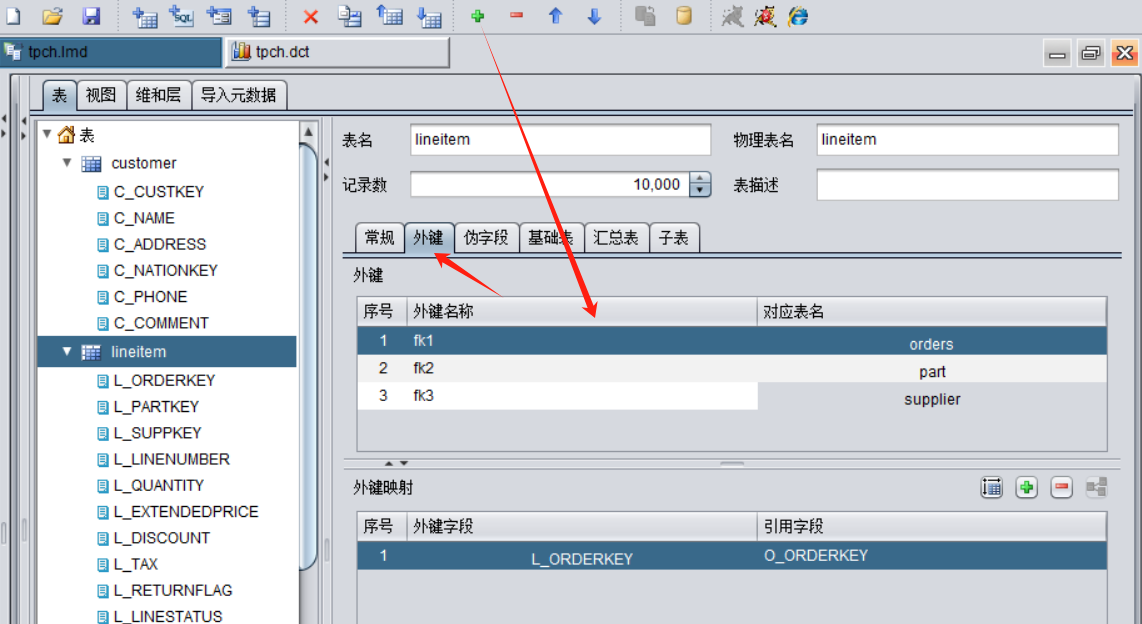Switch to the 表 tab

pyautogui.click(x=59, y=95)
